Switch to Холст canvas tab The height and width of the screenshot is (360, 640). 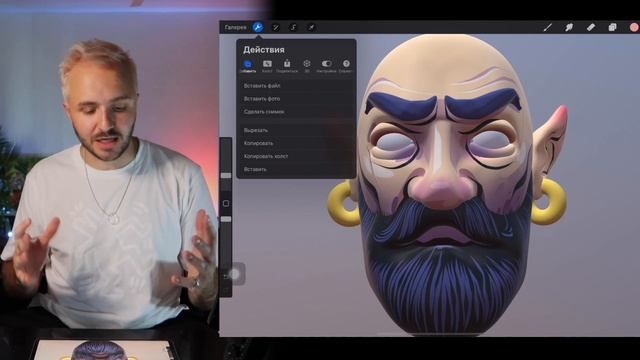(267, 67)
